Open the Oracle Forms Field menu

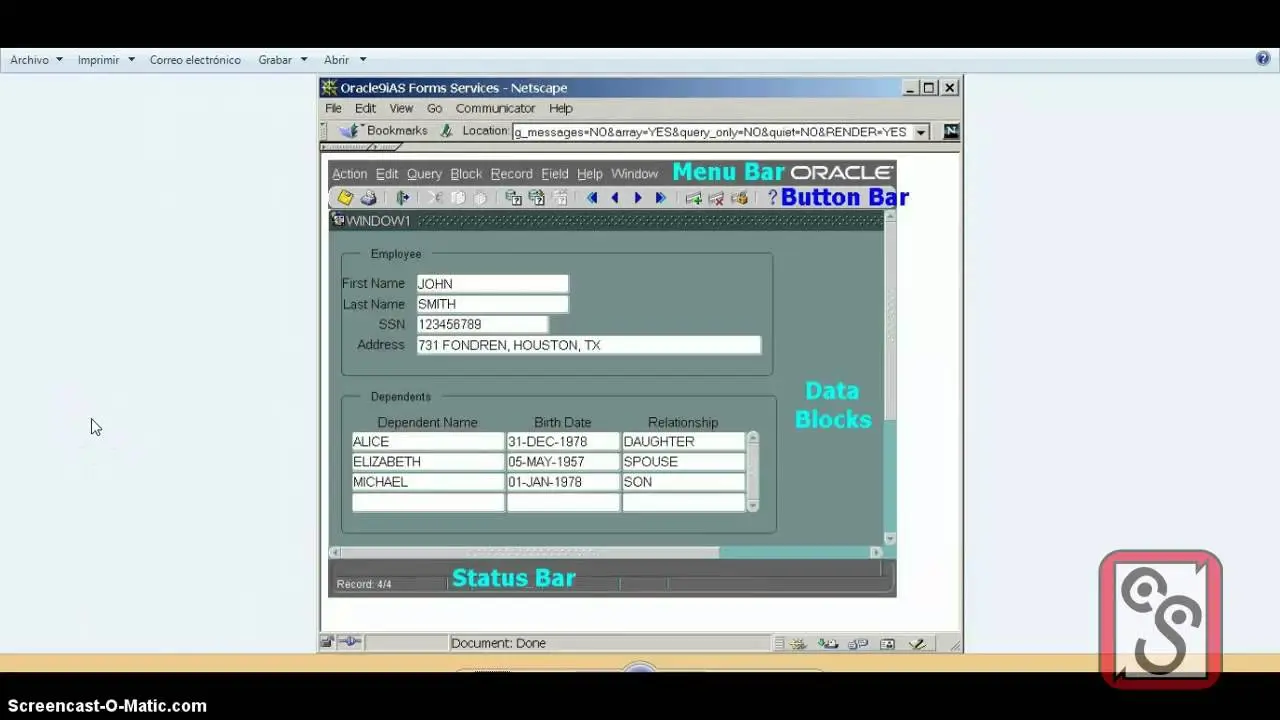tap(555, 174)
